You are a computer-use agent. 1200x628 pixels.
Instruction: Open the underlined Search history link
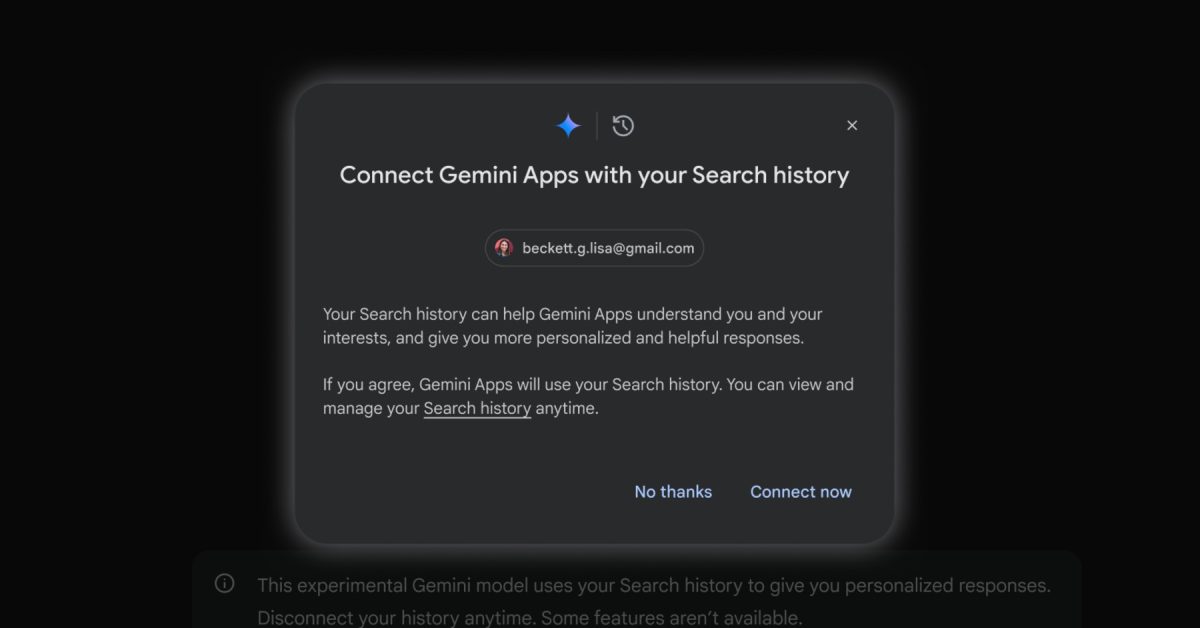click(x=477, y=408)
